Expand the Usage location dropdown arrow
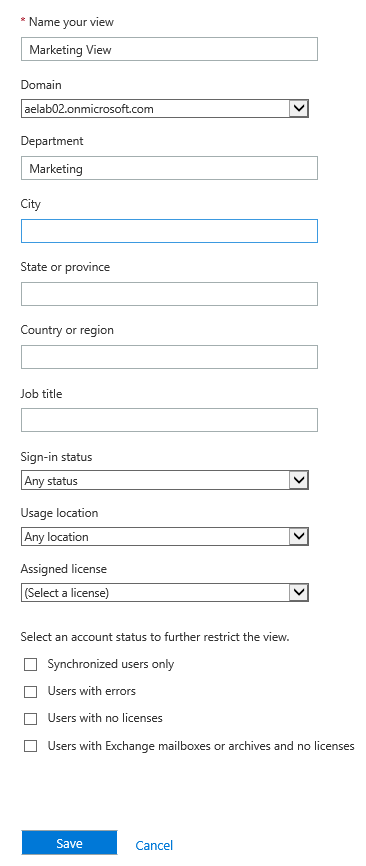The image size is (366, 866). pos(299,536)
